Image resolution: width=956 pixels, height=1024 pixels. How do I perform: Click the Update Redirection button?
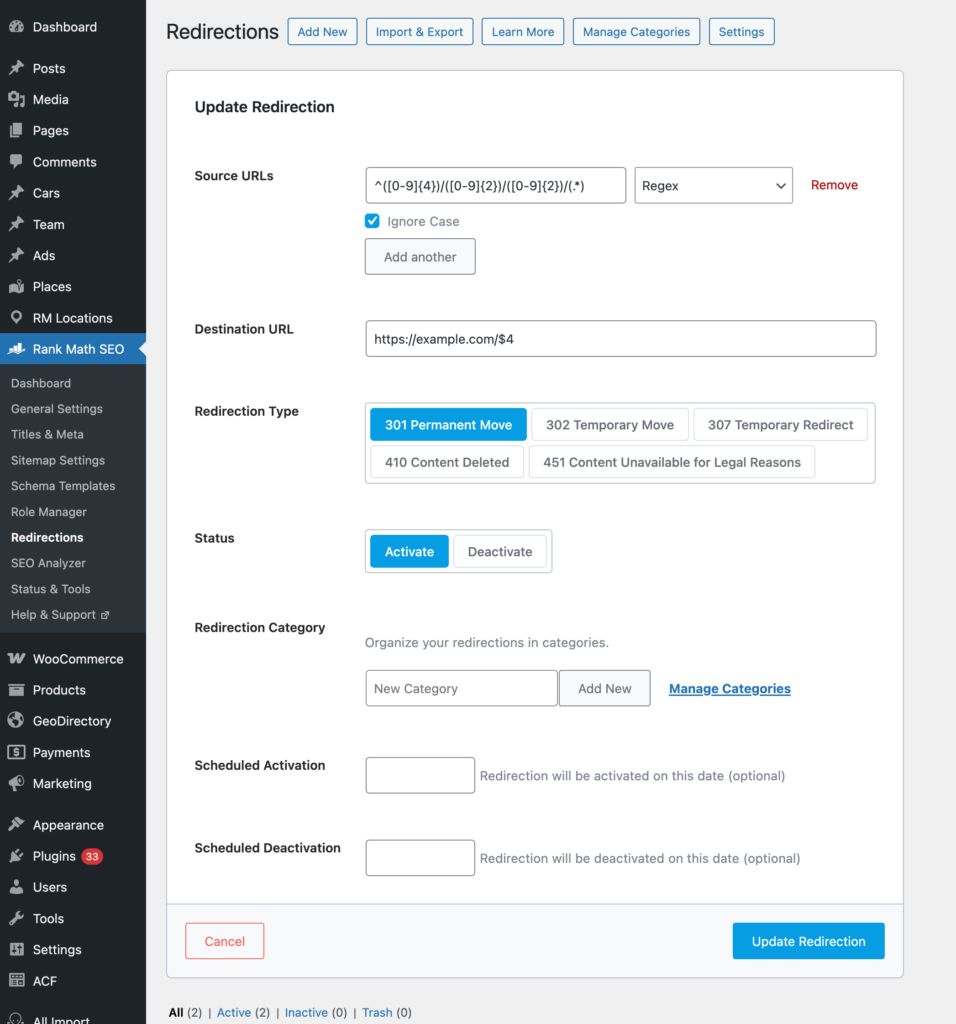(x=808, y=941)
